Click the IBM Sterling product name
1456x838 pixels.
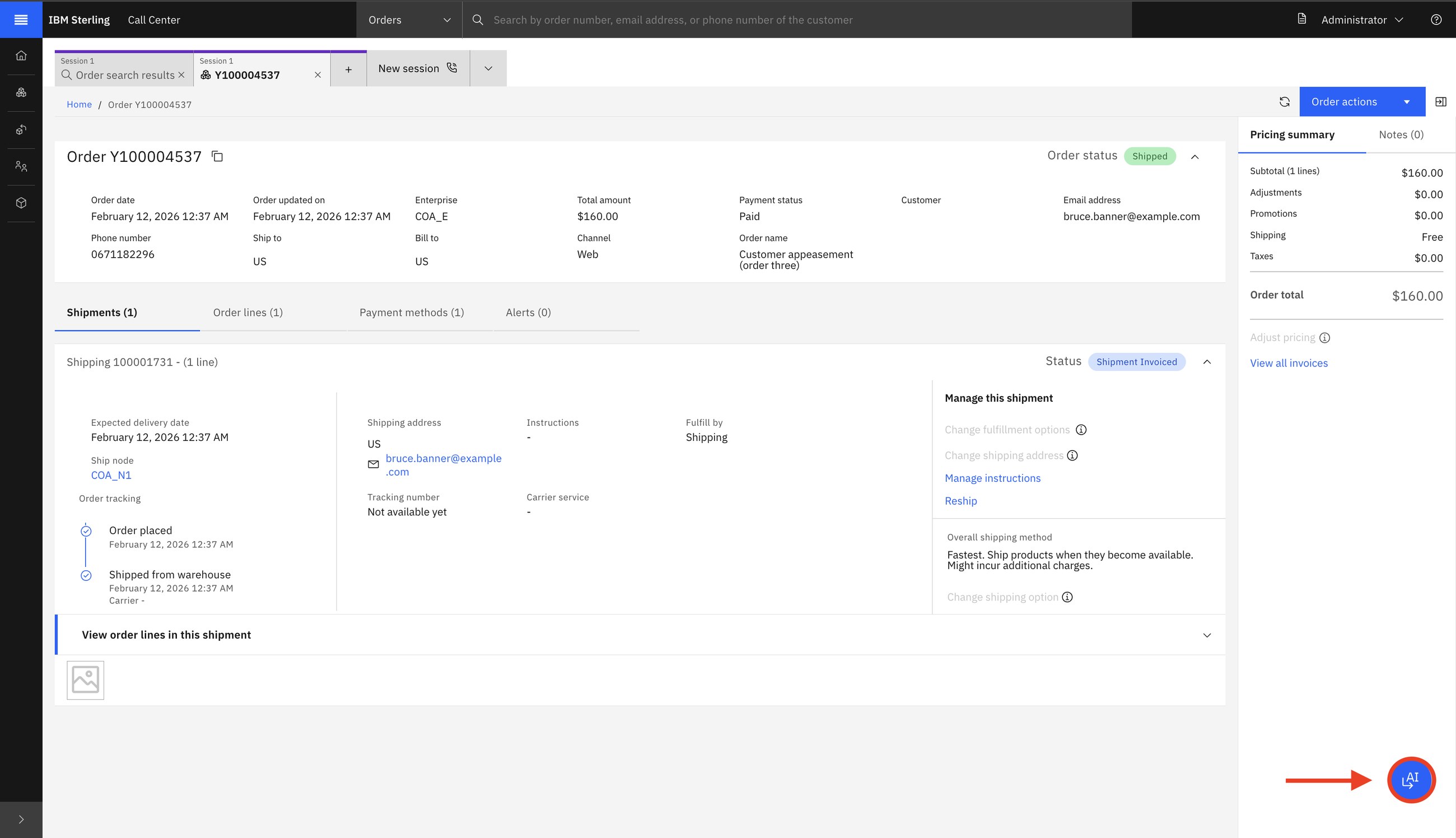79,20
